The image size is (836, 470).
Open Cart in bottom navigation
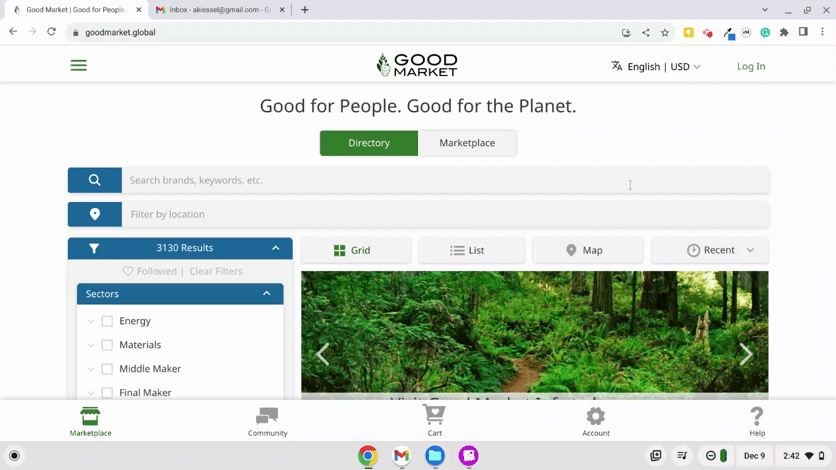coord(434,420)
